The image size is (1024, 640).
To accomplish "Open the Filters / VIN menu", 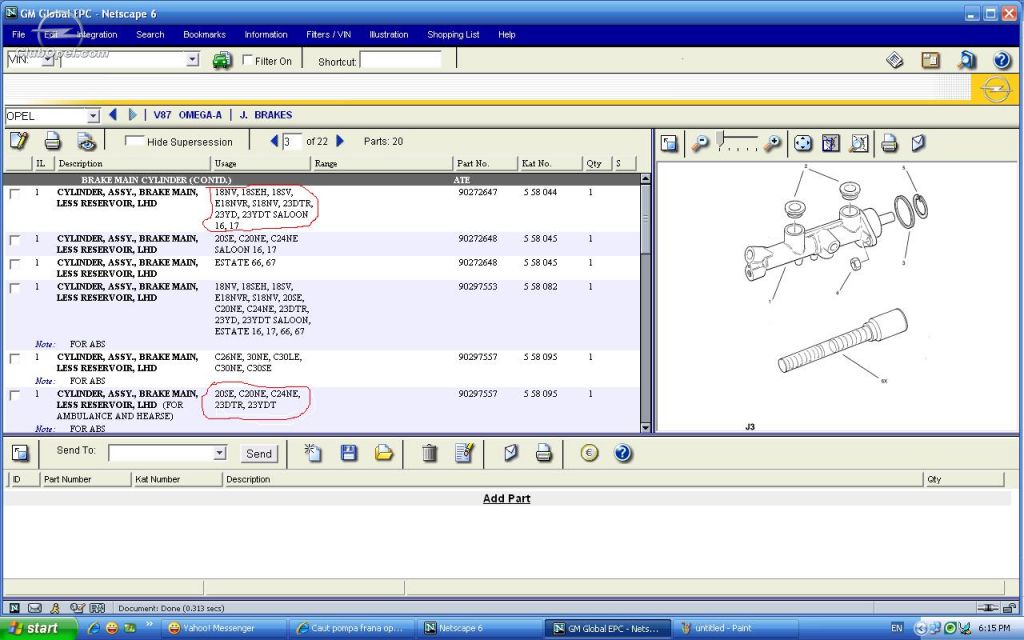I will [328, 35].
